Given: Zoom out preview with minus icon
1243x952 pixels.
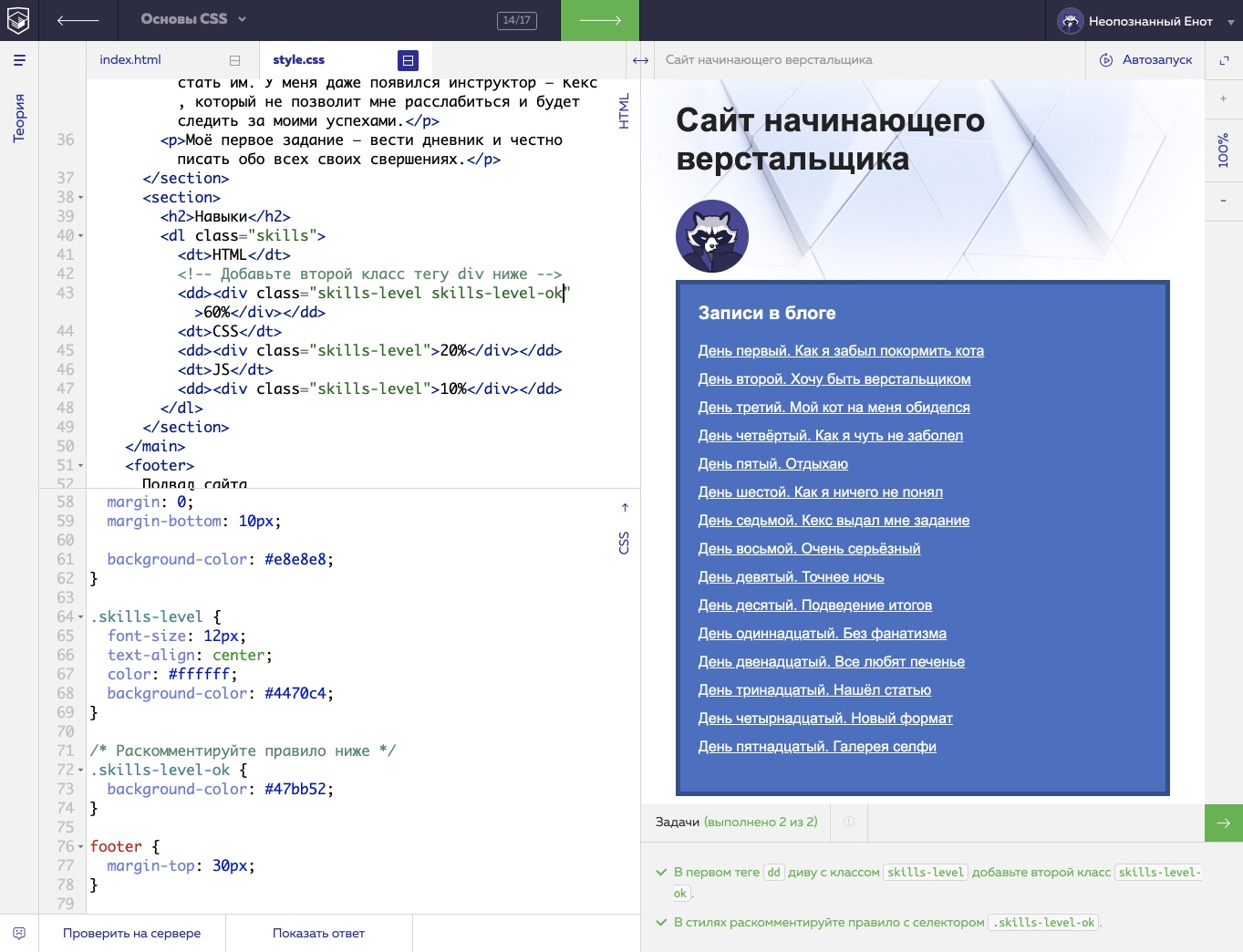Looking at the screenshot, I should click(1223, 201).
